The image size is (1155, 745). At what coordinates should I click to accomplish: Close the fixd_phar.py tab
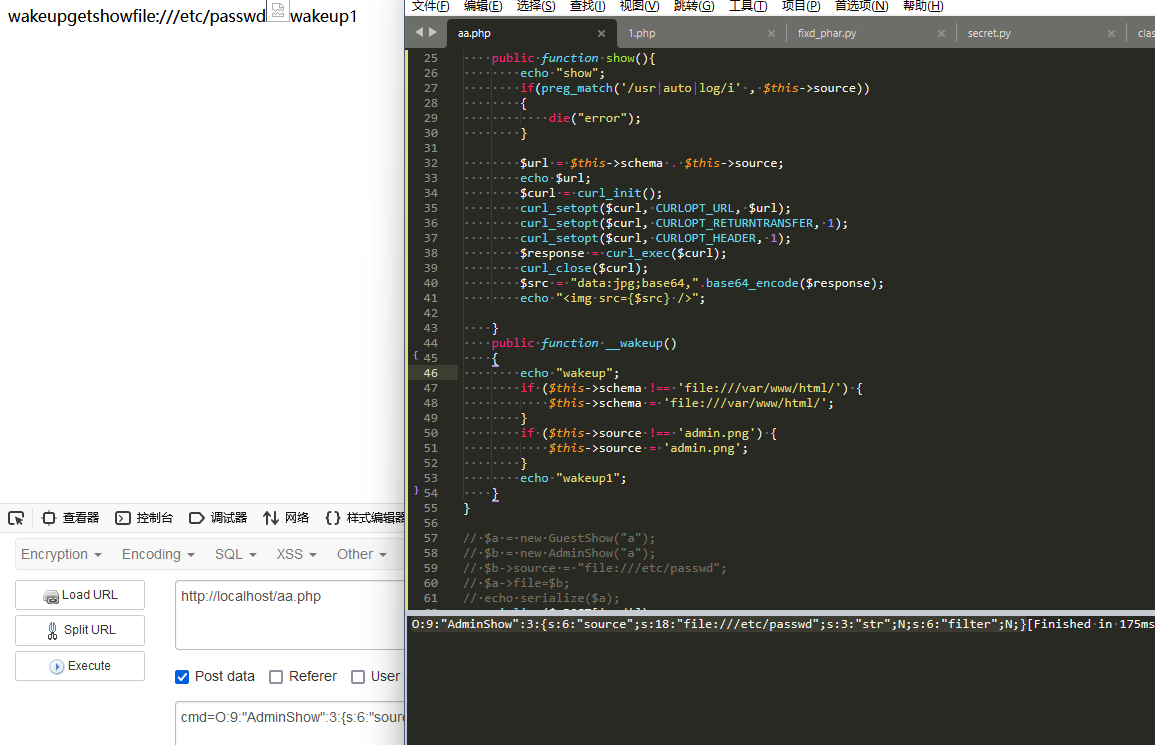click(941, 33)
